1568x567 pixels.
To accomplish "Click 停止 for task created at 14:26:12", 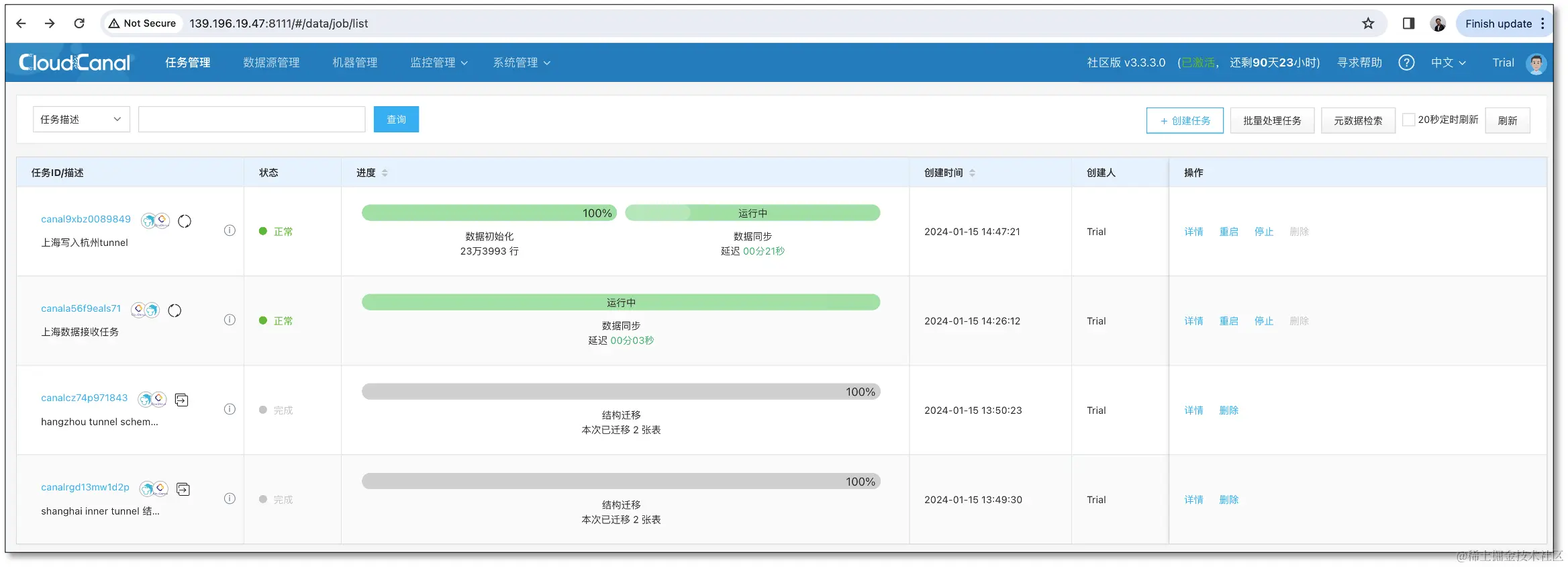I will click(1263, 321).
